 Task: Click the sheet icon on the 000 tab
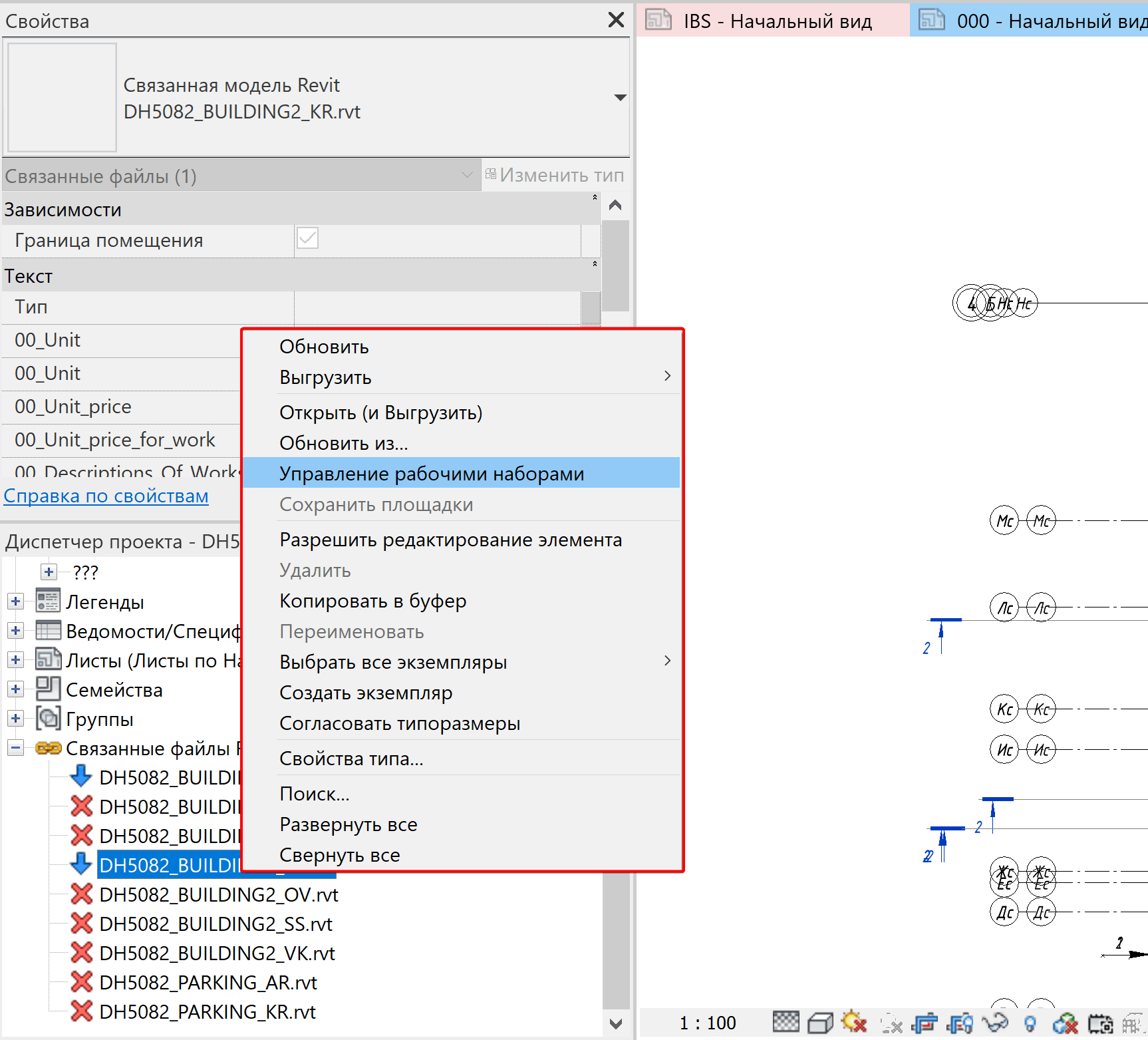tap(932, 19)
